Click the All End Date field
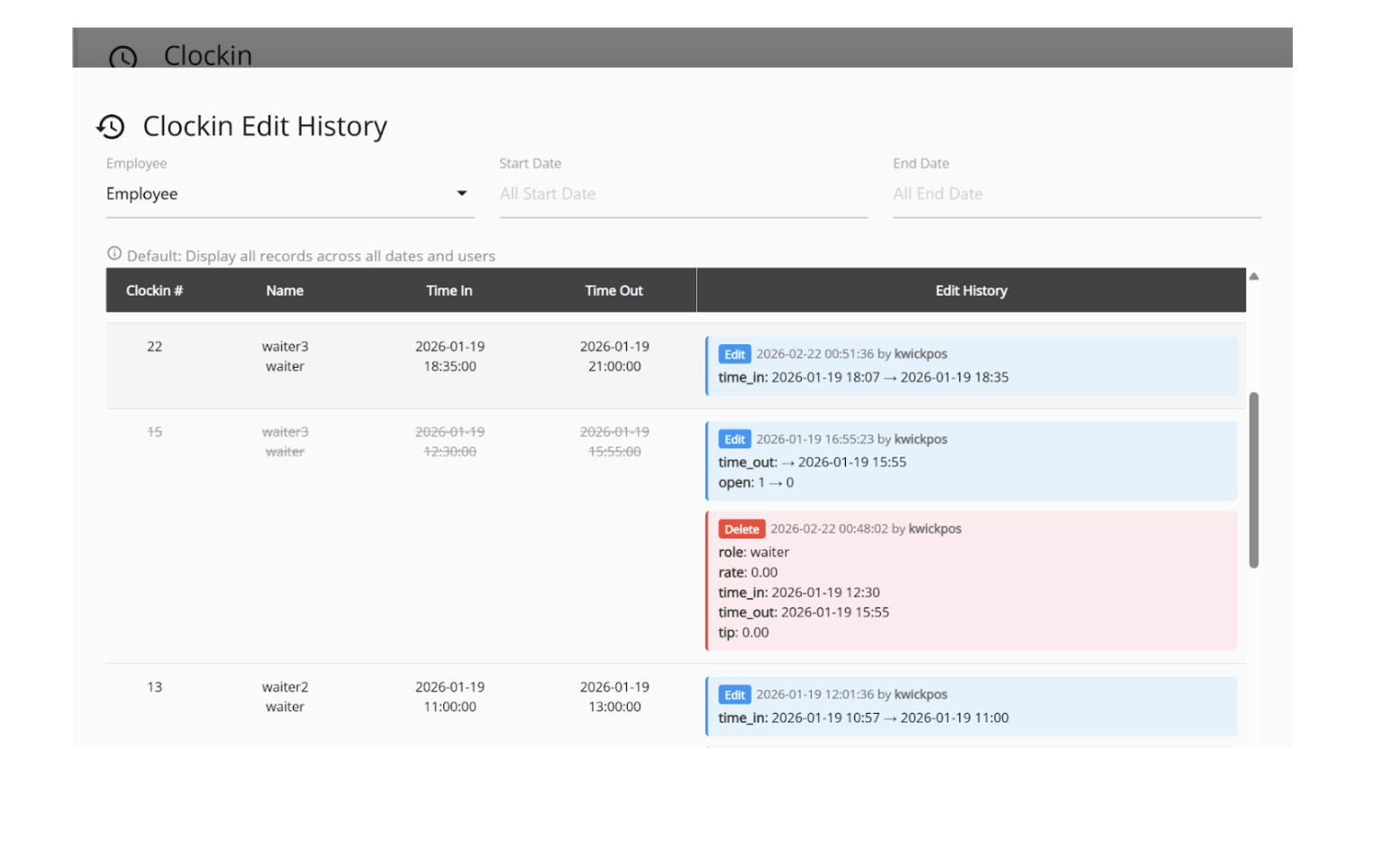The image size is (1400, 849). click(1077, 194)
